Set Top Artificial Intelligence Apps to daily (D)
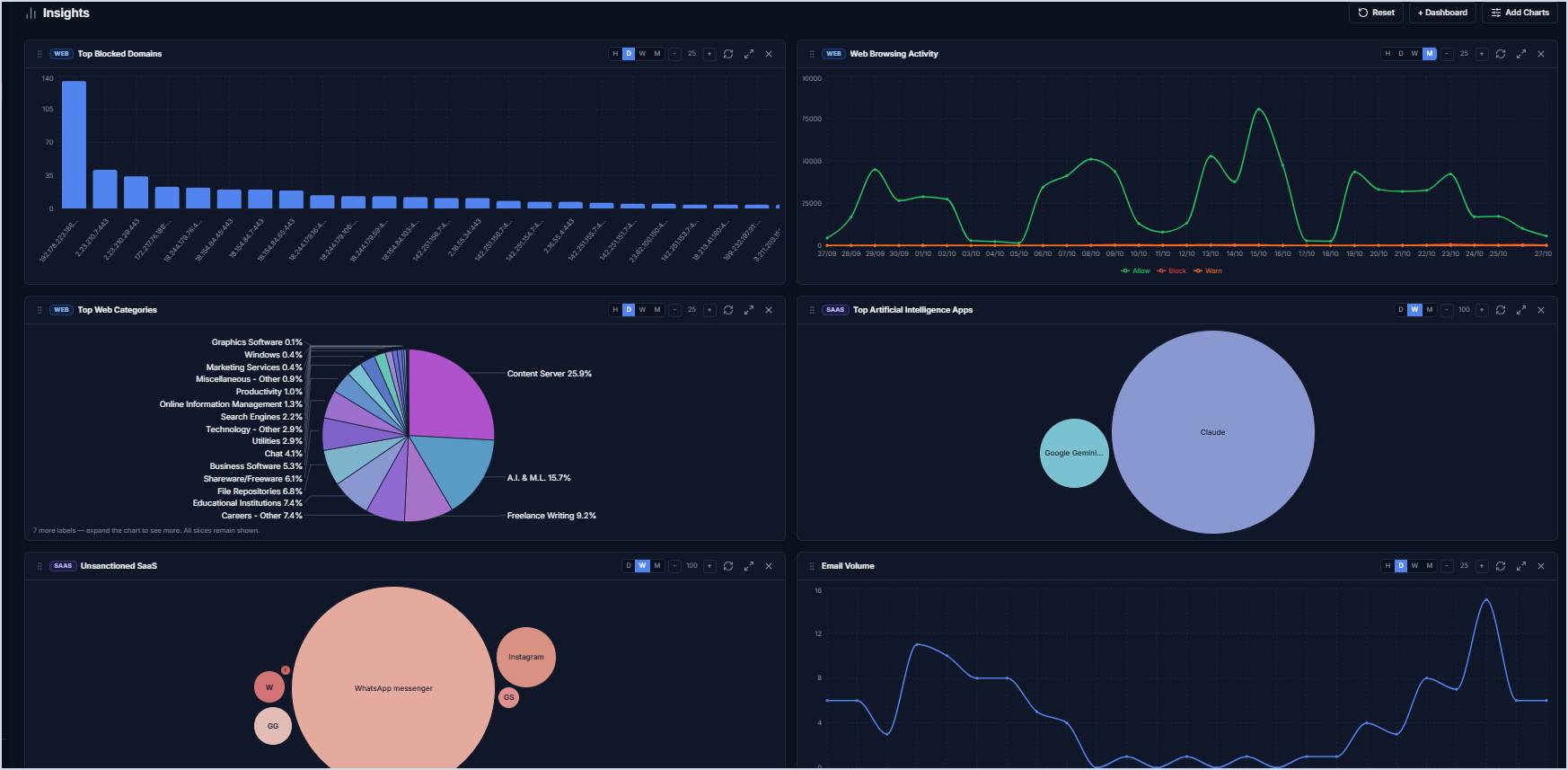 click(1401, 310)
